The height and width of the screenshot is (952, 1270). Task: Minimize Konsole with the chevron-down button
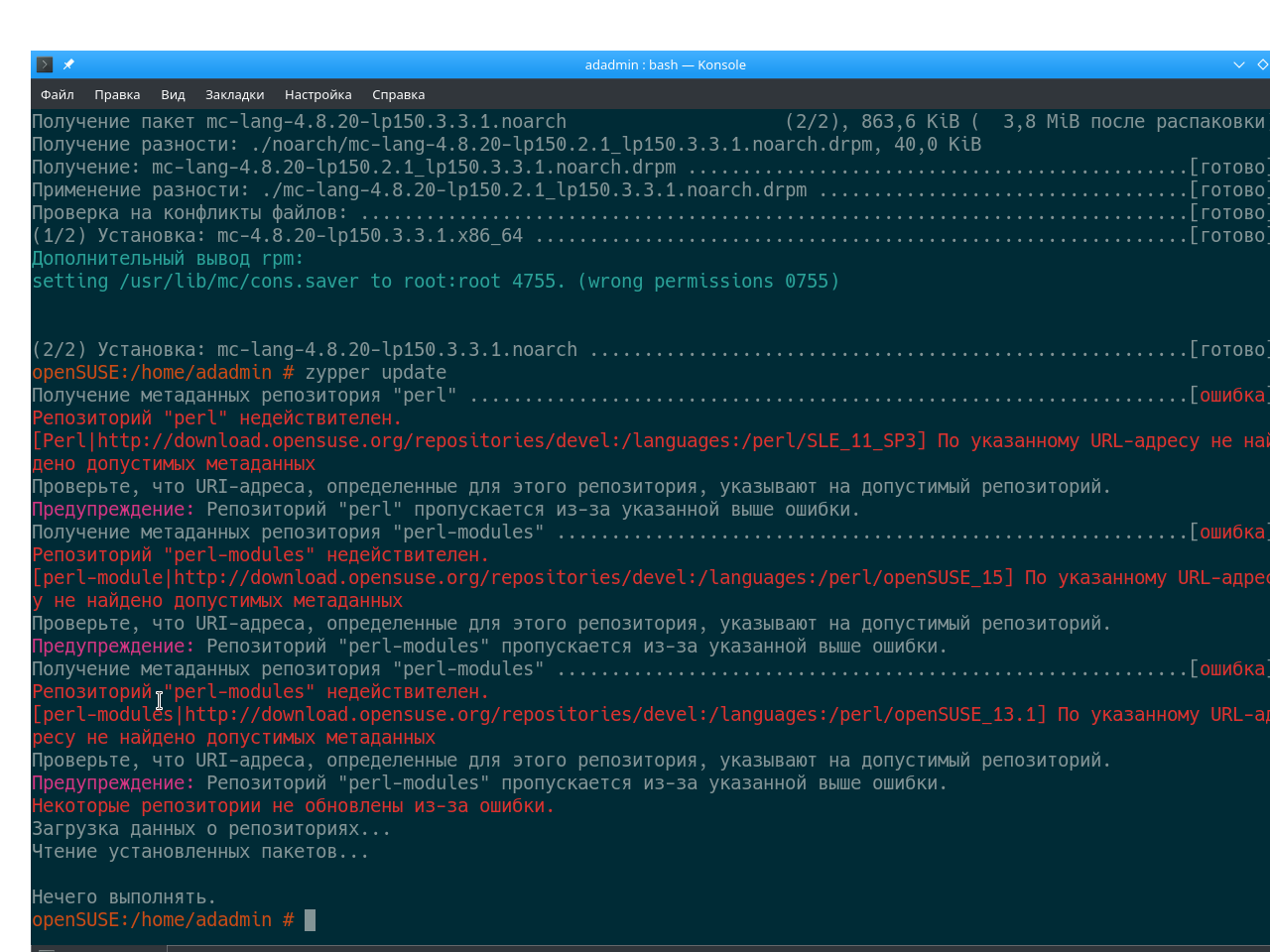1239,64
